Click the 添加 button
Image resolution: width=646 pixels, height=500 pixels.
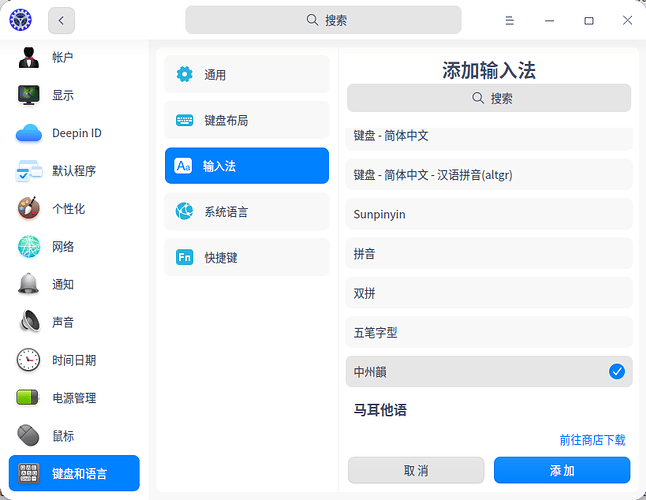(562, 470)
